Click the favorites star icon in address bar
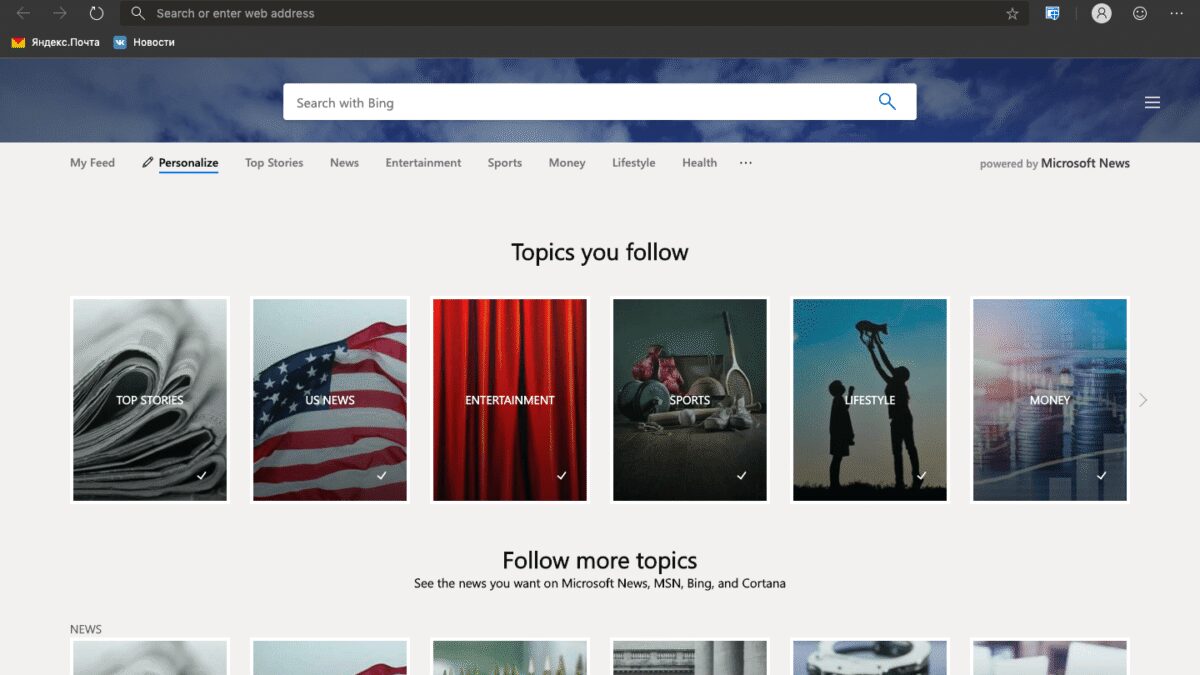This screenshot has height=675, width=1200. [1012, 14]
